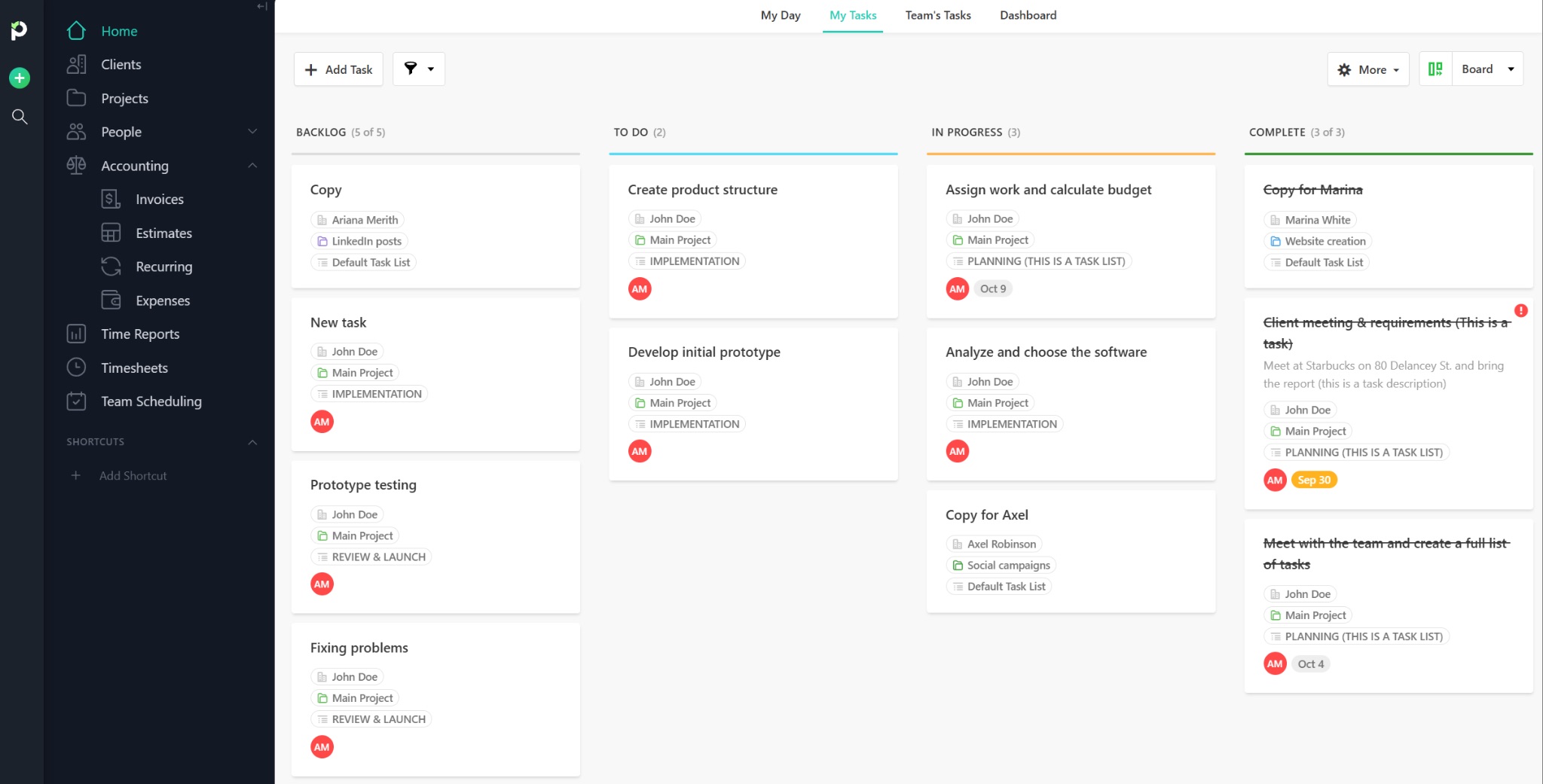Image resolution: width=1543 pixels, height=784 pixels.
Task: Go to the Dashboard tab
Action: [x=1028, y=15]
